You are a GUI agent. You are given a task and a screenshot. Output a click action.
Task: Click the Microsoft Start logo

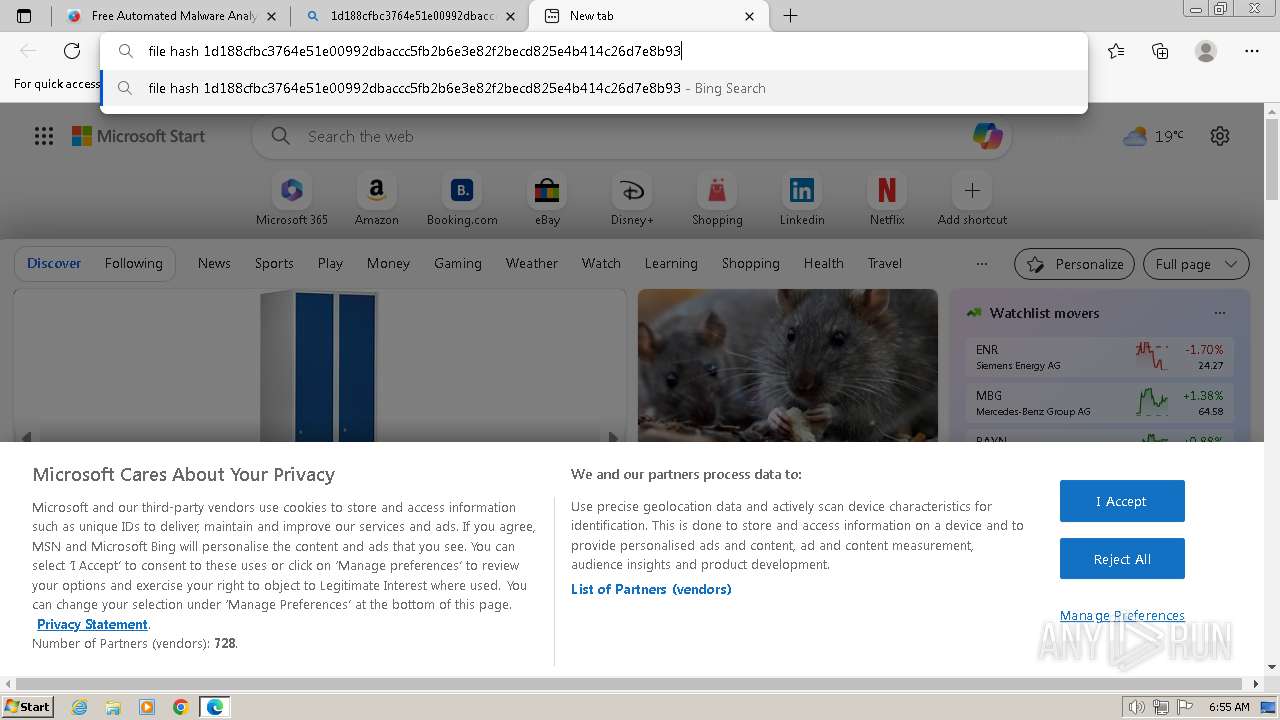[138, 136]
